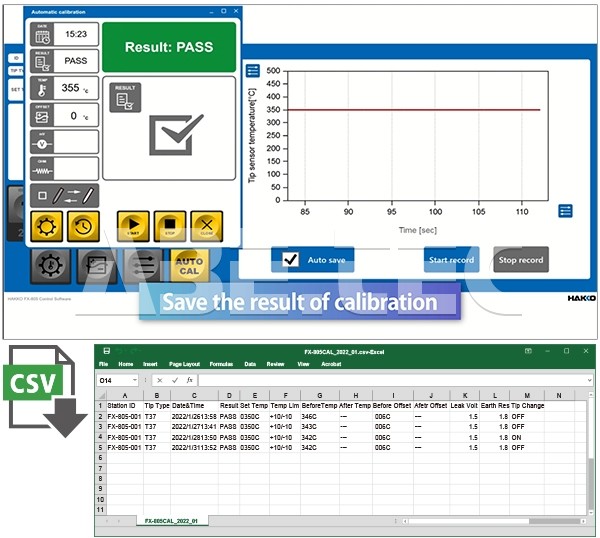Open the Data tab in Excel
This screenshot has width=600, height=538.
250,364
